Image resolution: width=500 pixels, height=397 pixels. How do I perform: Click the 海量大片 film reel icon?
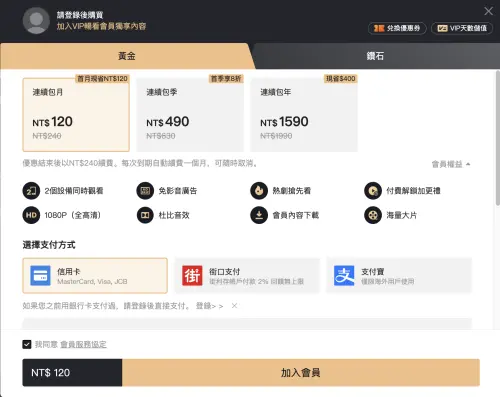pos(373,215)
